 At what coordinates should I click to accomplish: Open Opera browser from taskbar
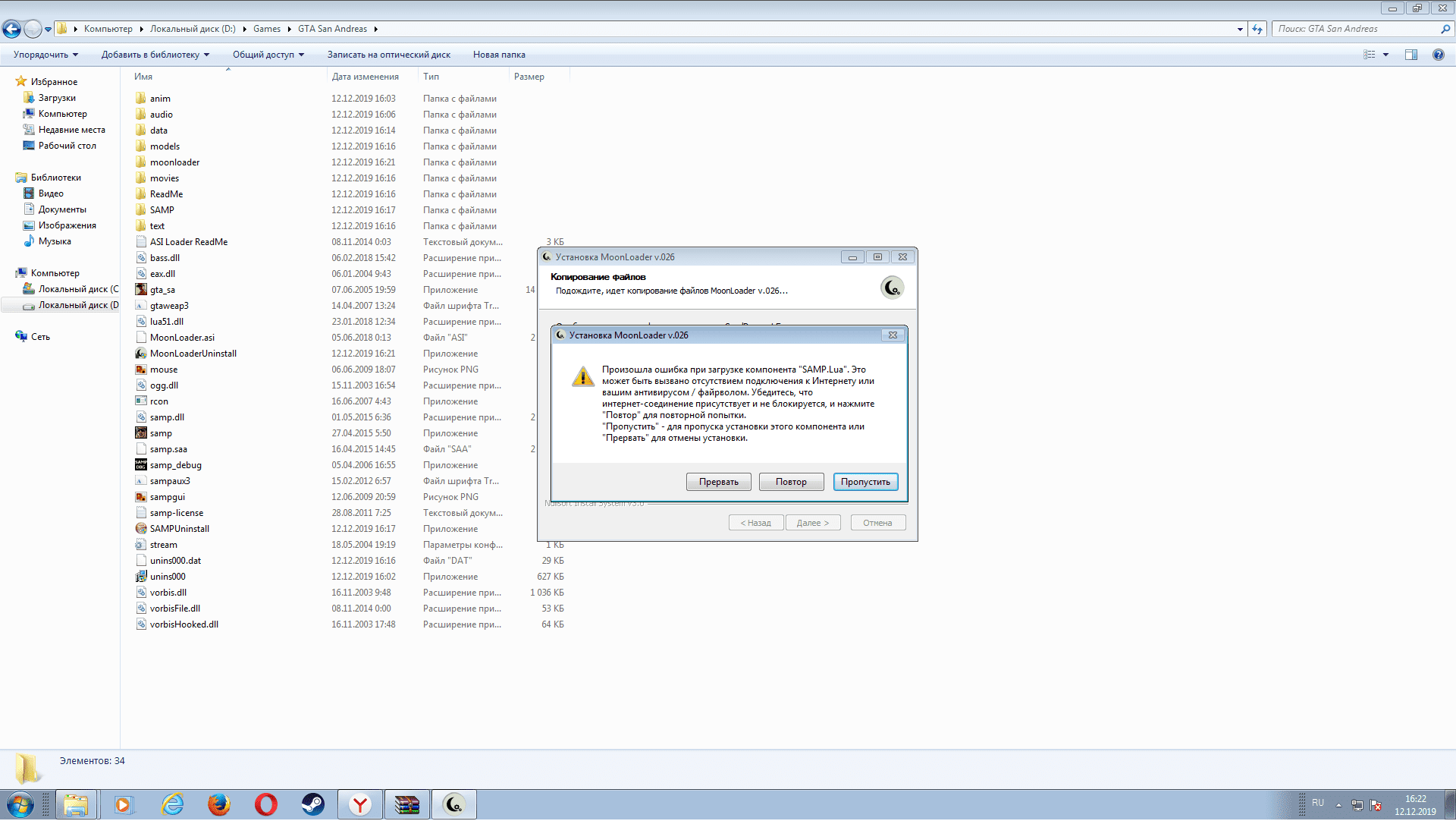(x=265, y=804)
